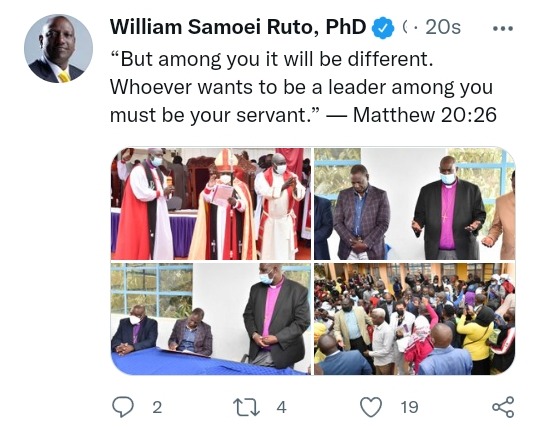Open the crowd gathering photo
Image resolution: width=540 pixels, height=427 pixels.
click(415, 319)
